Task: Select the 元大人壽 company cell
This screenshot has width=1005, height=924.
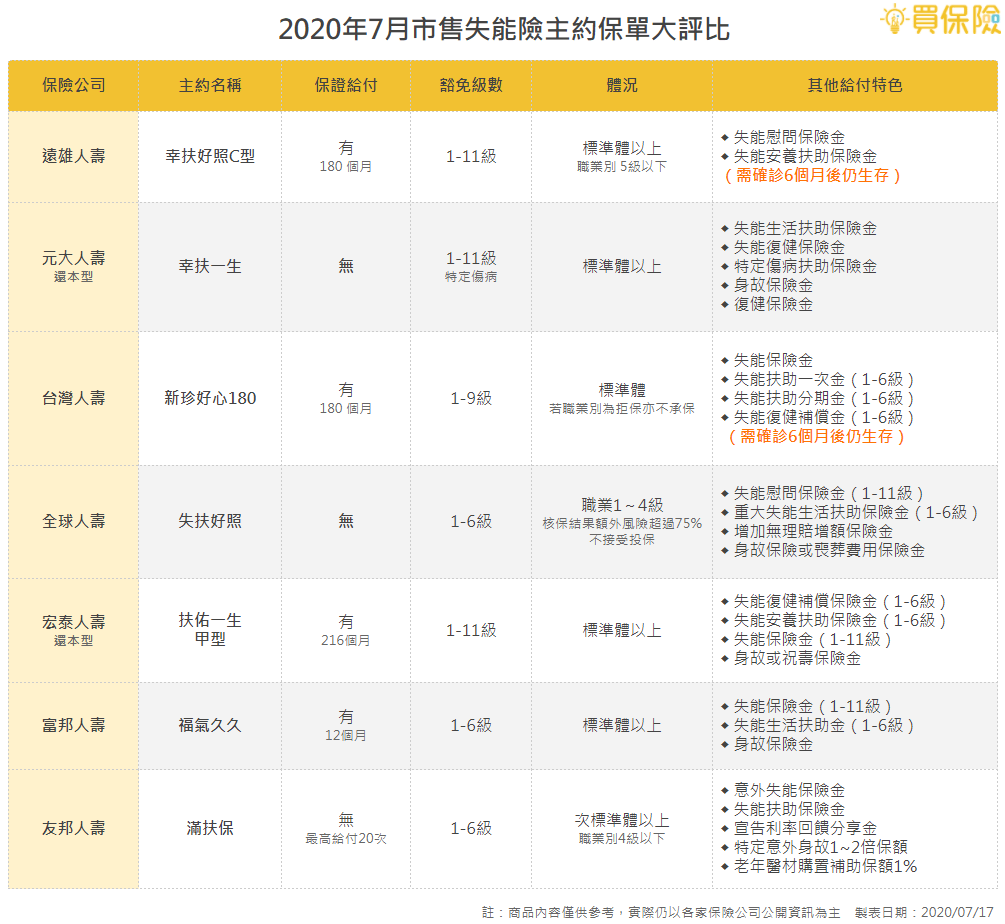Action: (74, 267)
